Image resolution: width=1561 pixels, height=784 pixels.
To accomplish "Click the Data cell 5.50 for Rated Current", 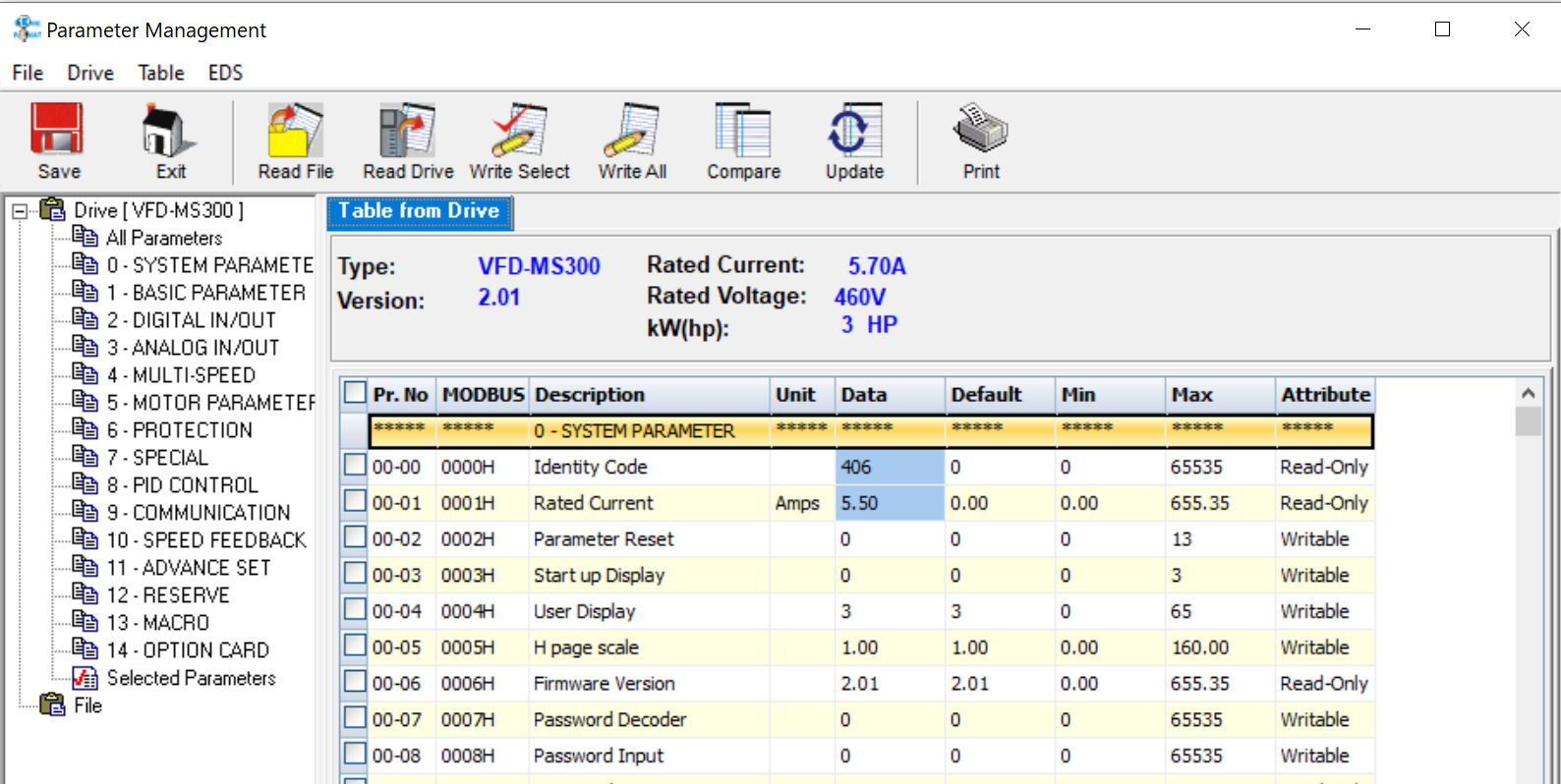I will coord(890,503).
